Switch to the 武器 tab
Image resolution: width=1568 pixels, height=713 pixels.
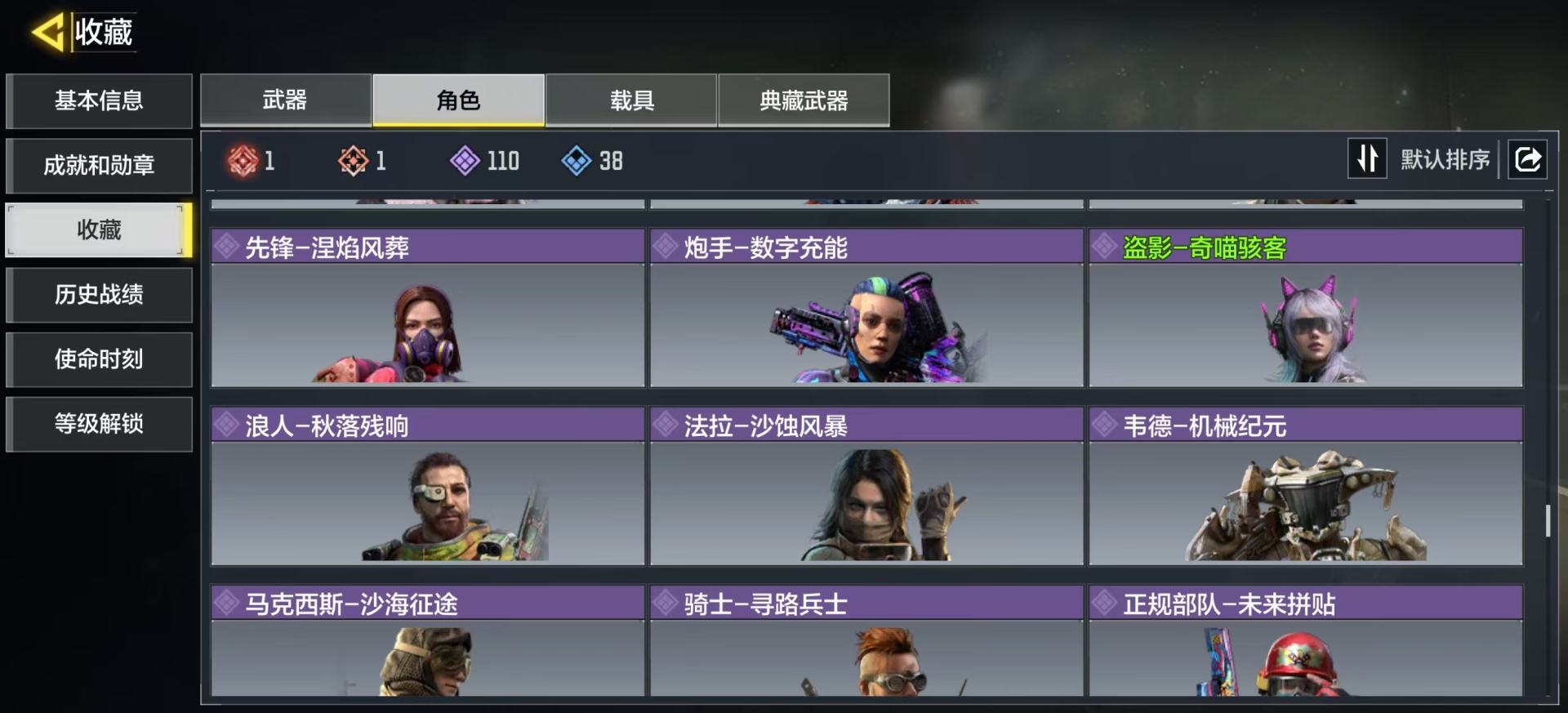[x=286, y=100]
